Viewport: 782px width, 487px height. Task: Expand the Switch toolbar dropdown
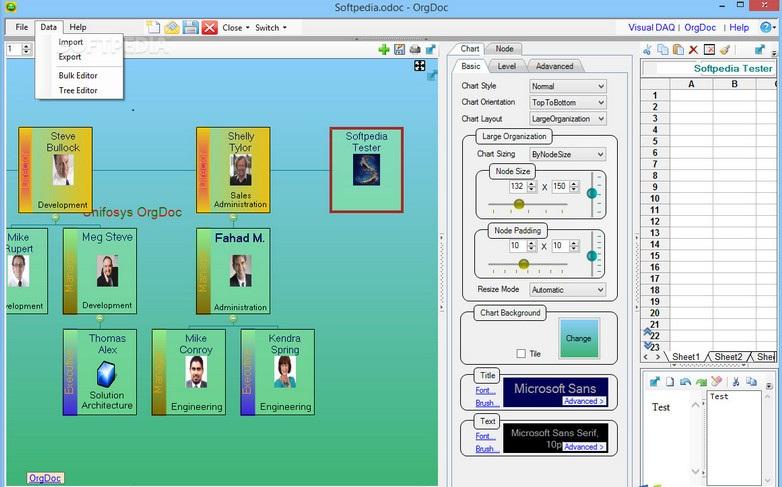(x=271, y=27)
